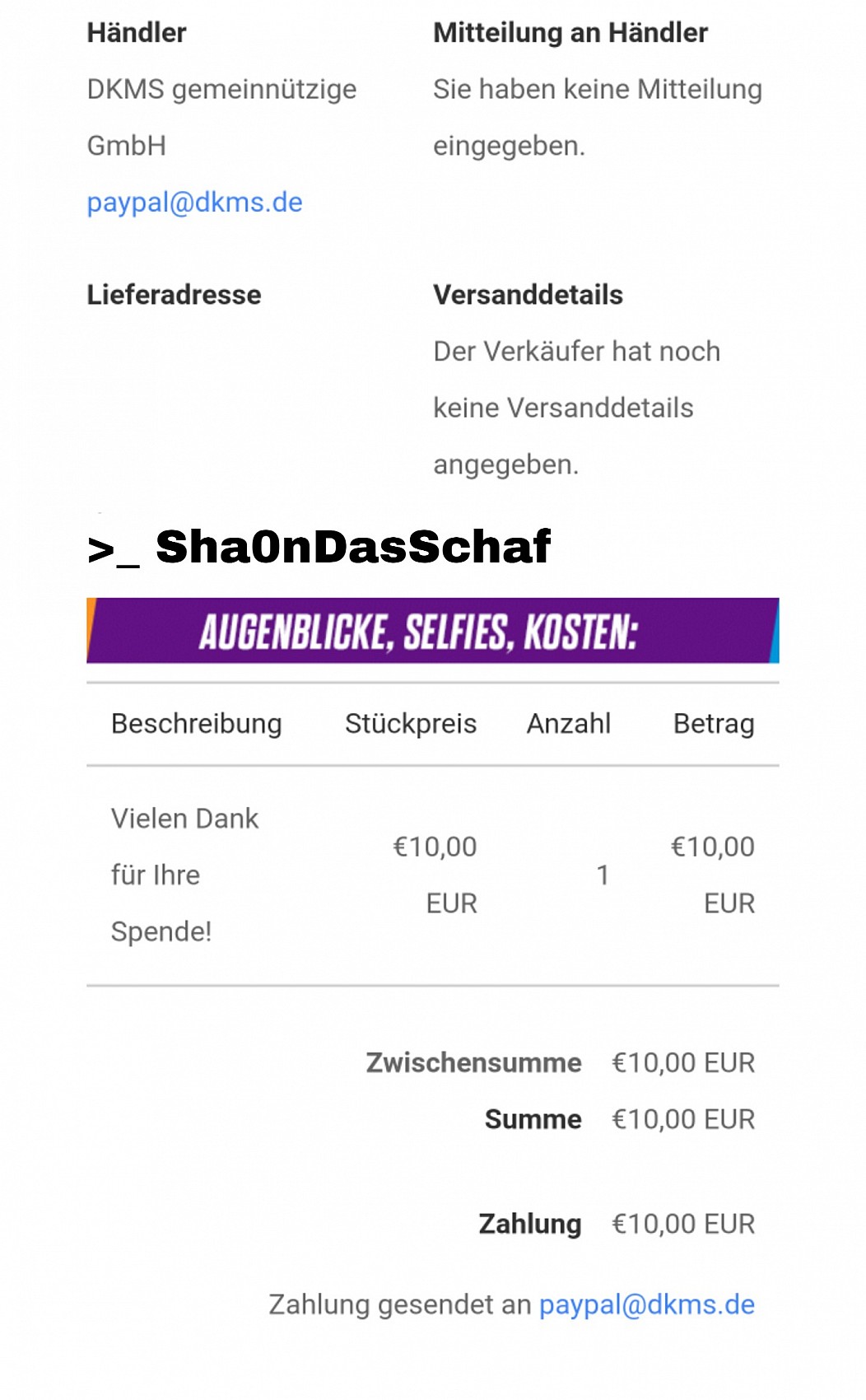Open the paypal@dkms.de merchant email link
Image resolution: width=866 pixels, height=1400 pixels.
click(x=194, y=202)
